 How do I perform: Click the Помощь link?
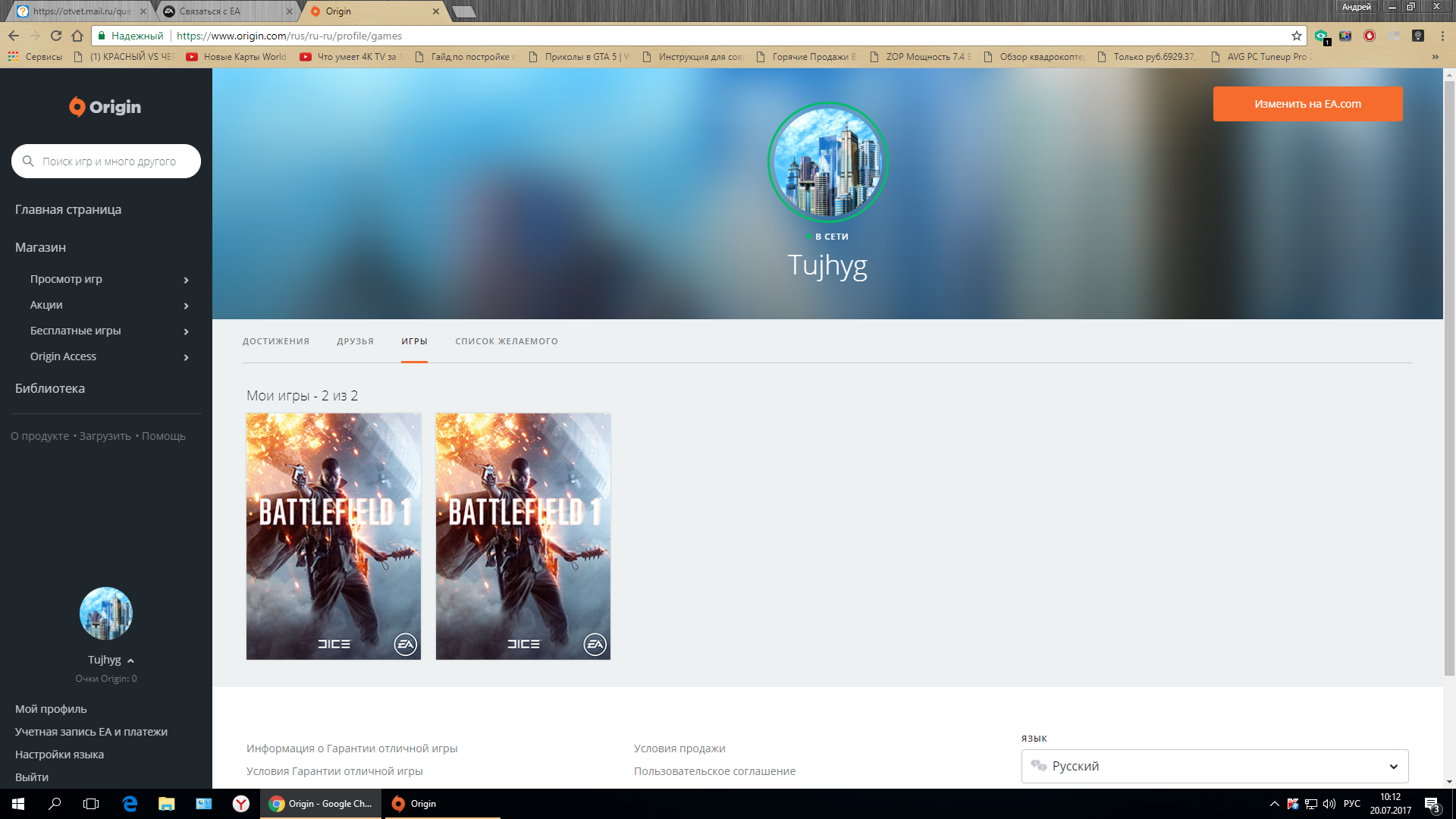tap(164, 436)
